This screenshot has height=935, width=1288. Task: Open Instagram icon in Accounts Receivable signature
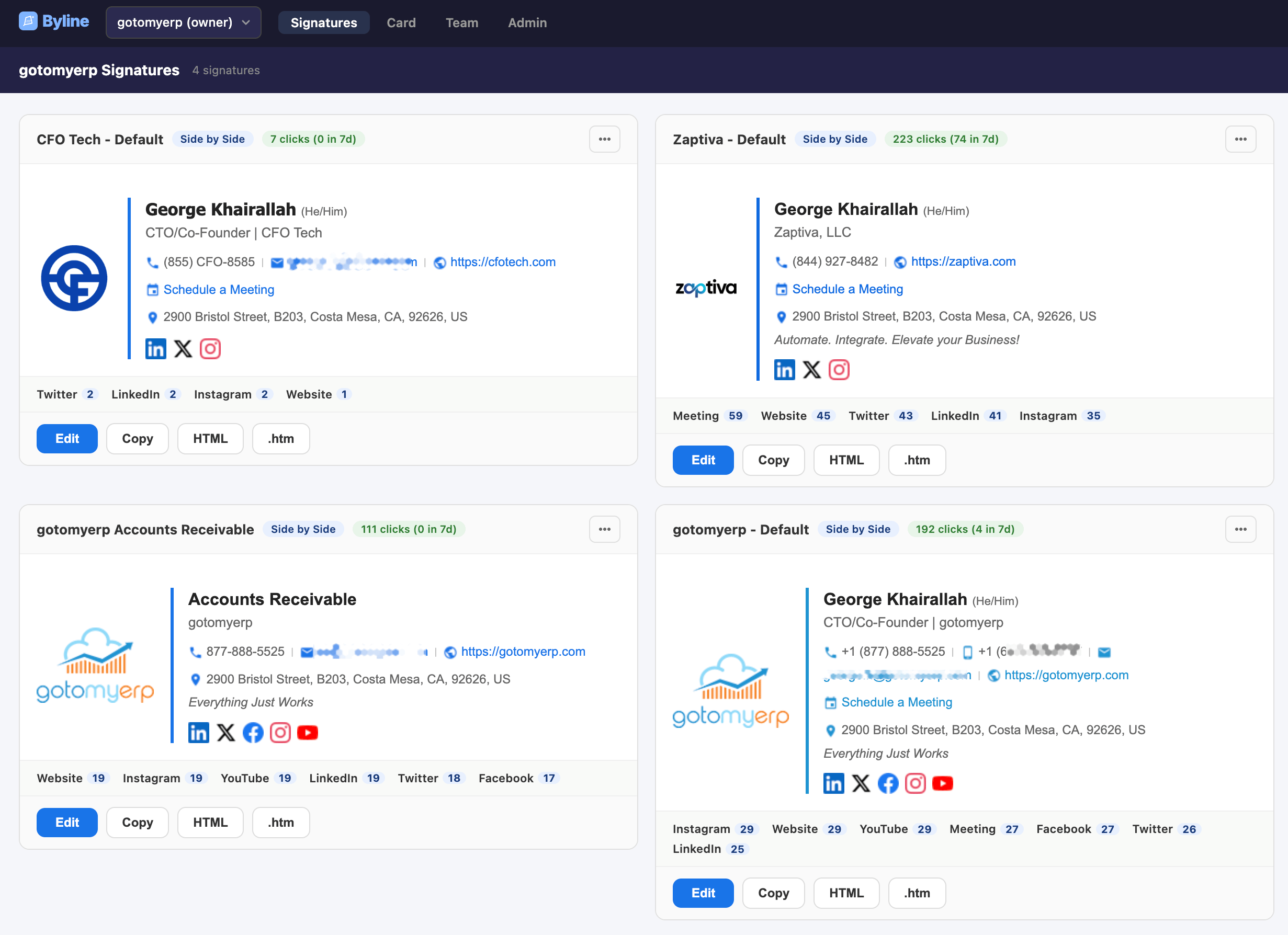[x=280, y=733]
